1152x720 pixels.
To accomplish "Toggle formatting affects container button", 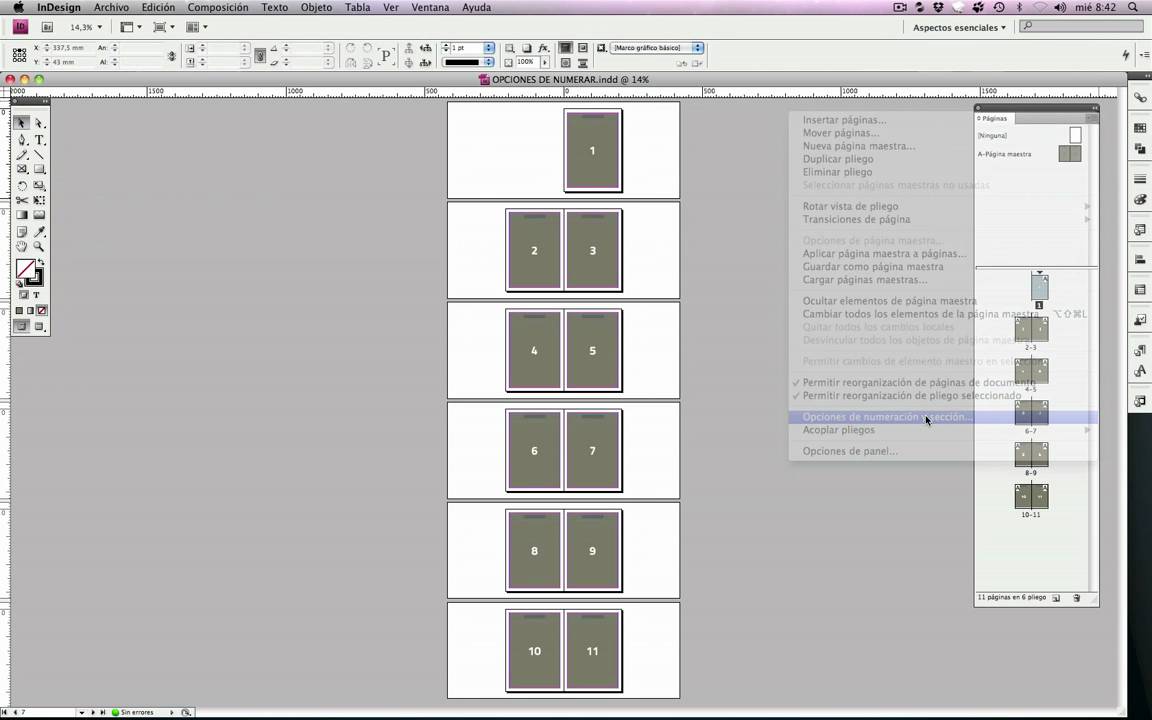I will click(x=24, y=295).
